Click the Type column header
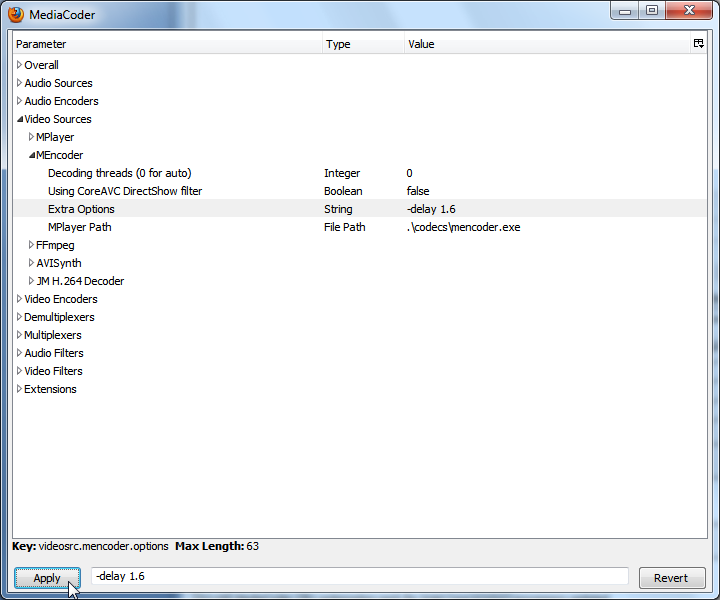Image resolution: width=720 pixels, height=600 pixels. pos(363,44)
